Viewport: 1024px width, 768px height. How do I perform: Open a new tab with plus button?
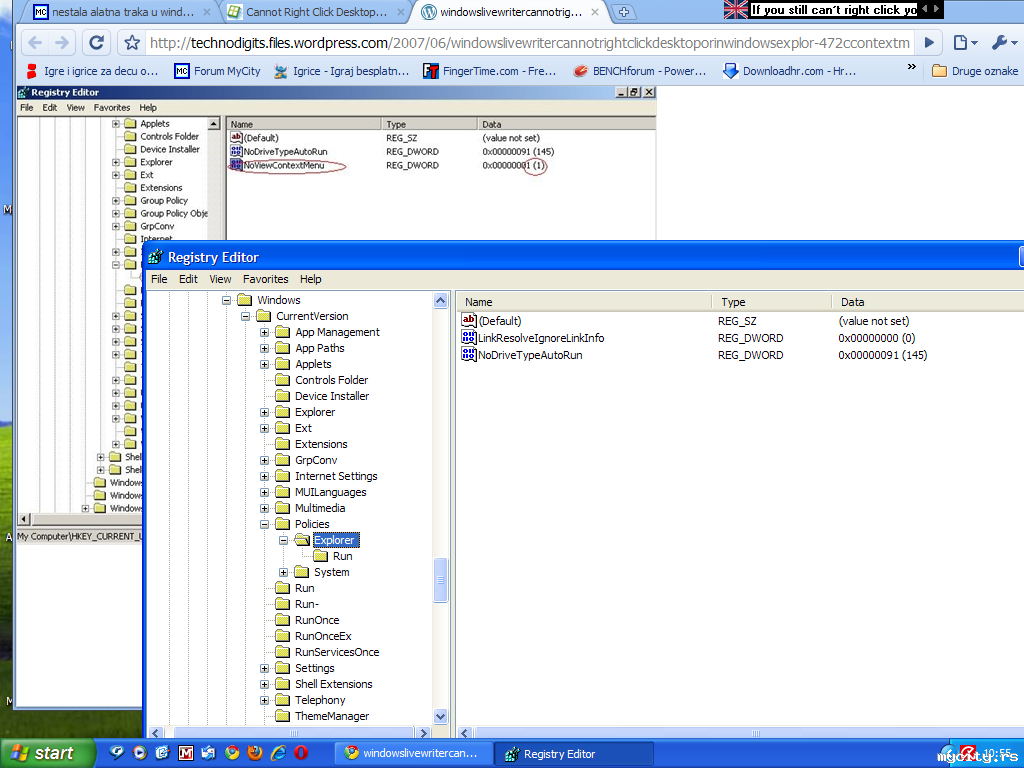click(624, 12)
